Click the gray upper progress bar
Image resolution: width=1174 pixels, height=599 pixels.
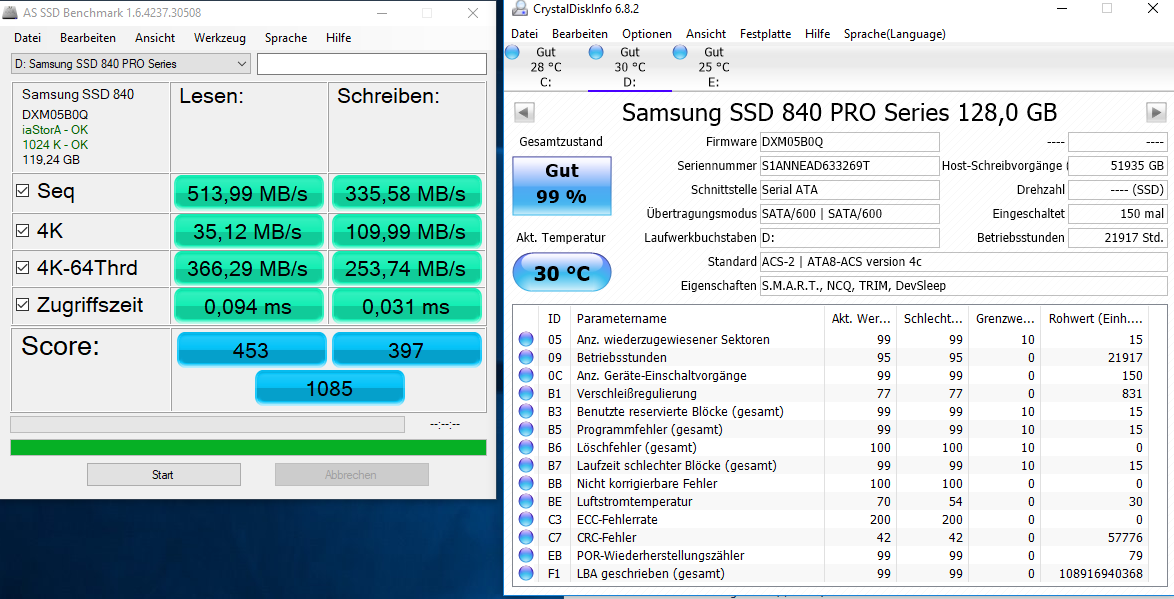pyautogui.click(x=207, y=425)
